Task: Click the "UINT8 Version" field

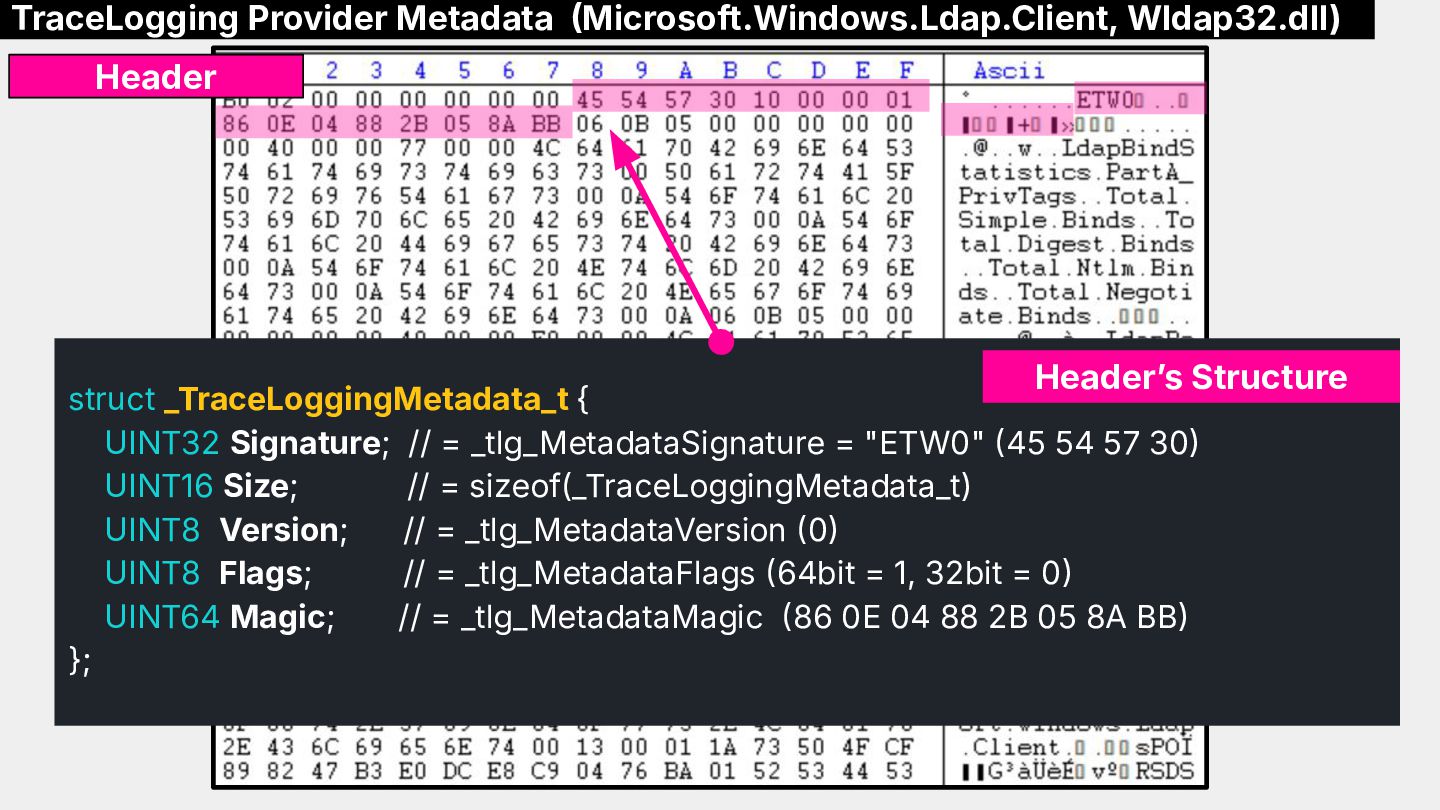Action: [x=226, y=530]
